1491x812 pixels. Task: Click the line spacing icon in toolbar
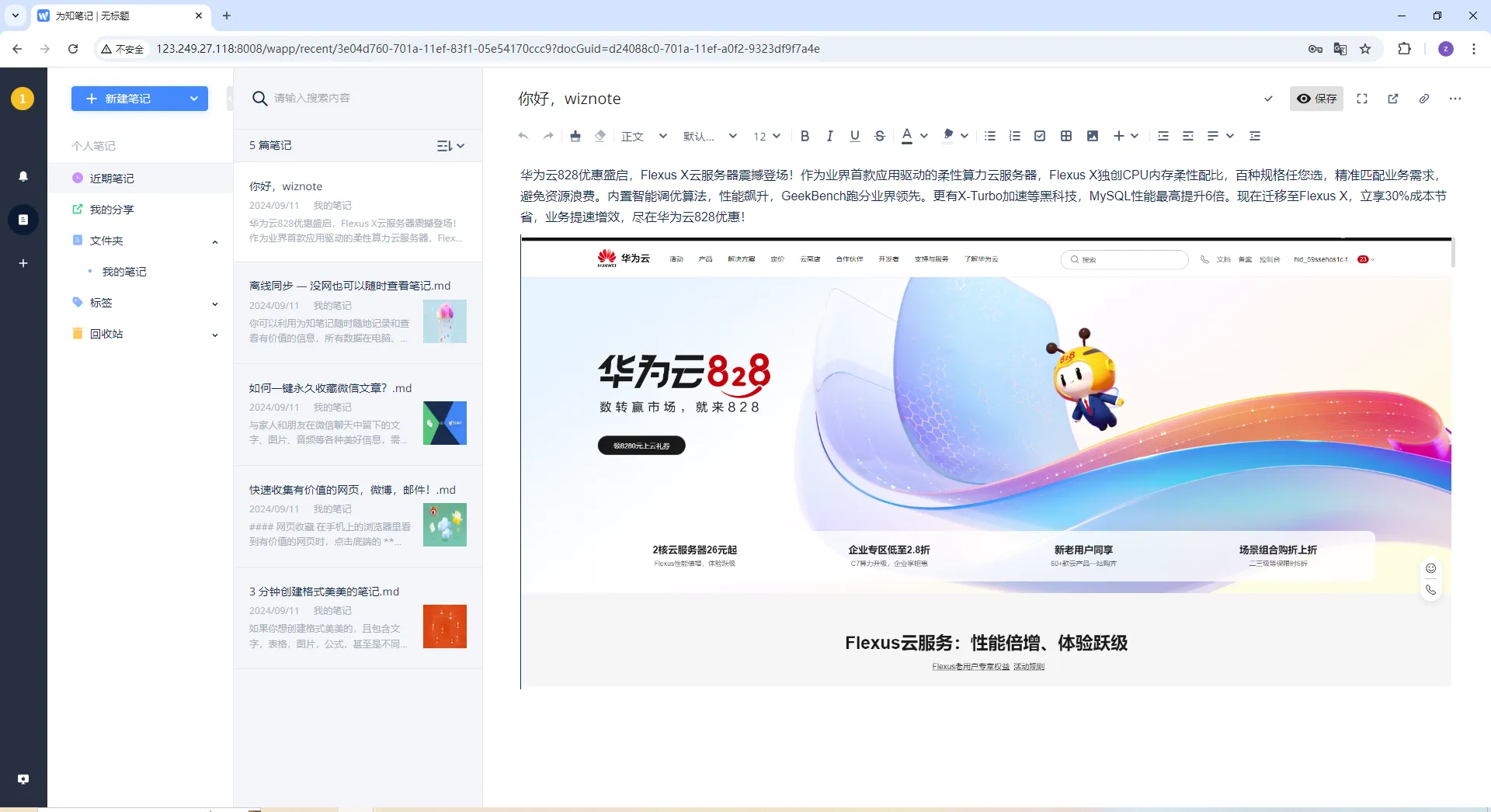[1255, 136]
